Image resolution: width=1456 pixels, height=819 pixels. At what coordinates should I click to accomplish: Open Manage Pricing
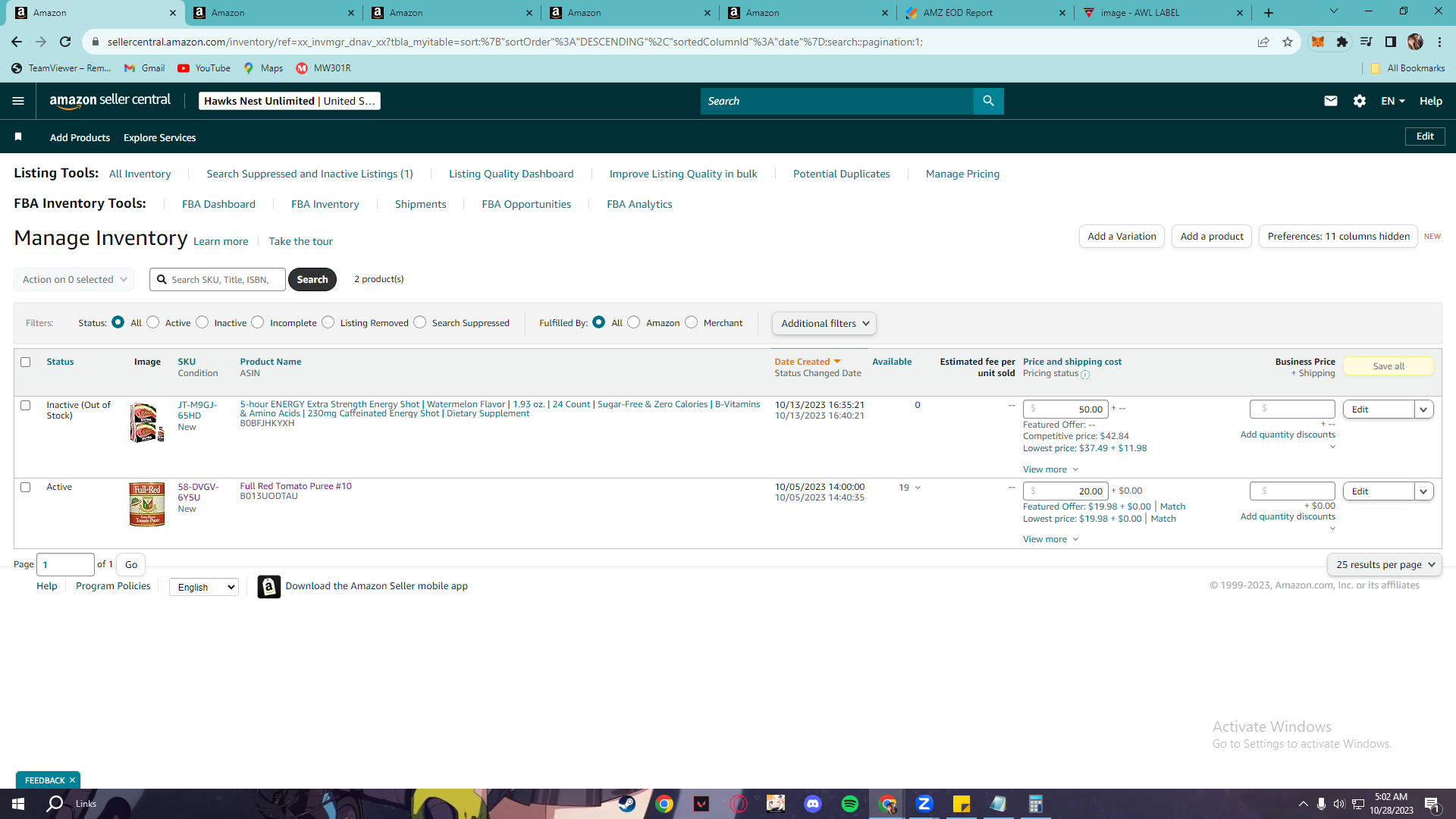pos(962,174)
